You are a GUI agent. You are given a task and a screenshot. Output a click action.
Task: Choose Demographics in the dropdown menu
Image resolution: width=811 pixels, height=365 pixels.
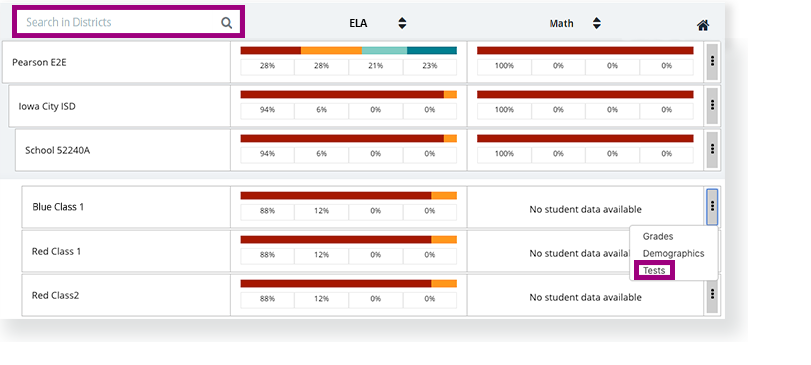pos(673,253)
